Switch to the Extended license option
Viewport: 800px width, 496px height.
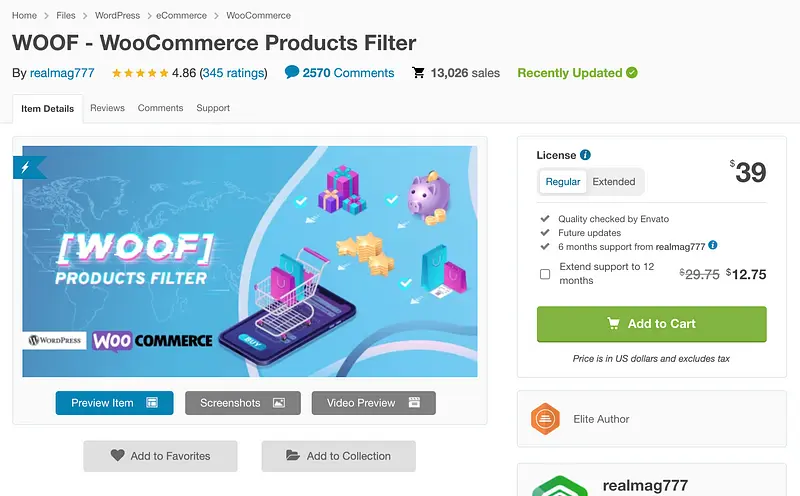[x=614, y=182]
